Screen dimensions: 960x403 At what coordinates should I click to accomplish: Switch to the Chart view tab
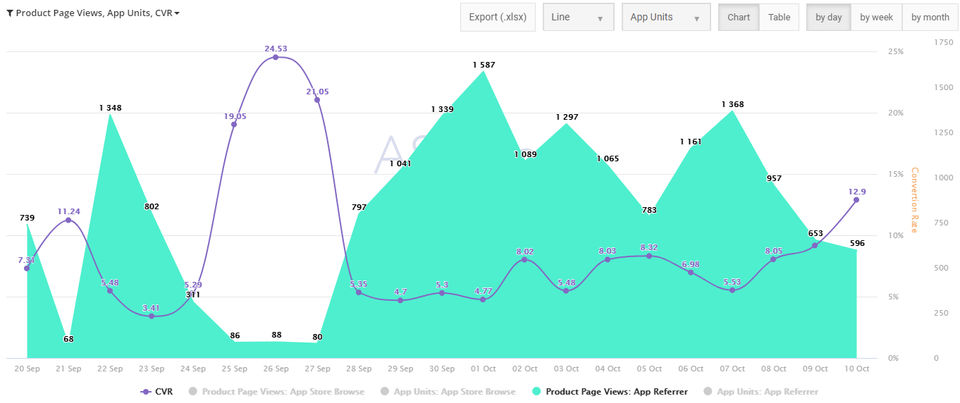tap(739, 18)
